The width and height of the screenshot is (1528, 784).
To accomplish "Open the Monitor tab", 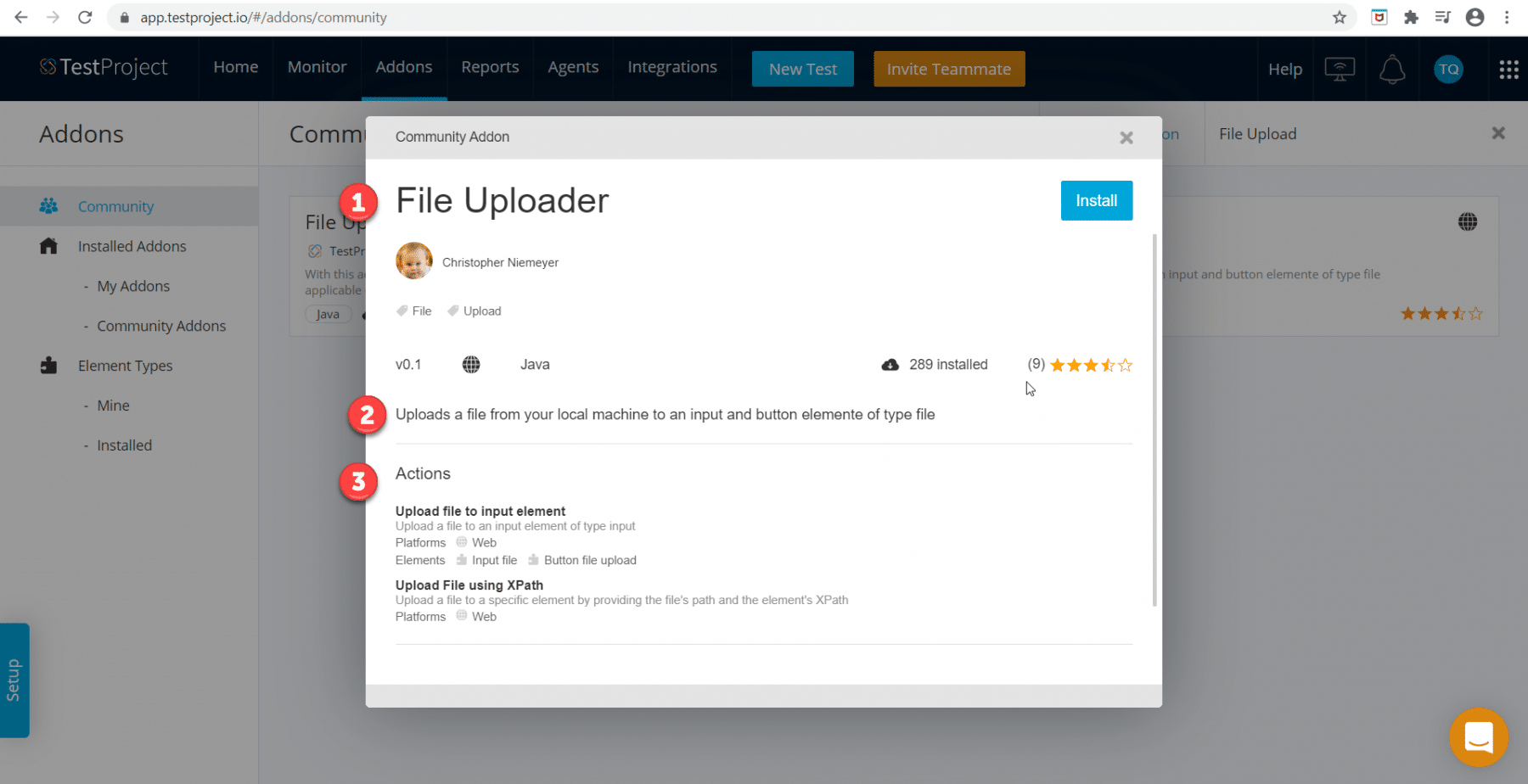I will point(317,67).
